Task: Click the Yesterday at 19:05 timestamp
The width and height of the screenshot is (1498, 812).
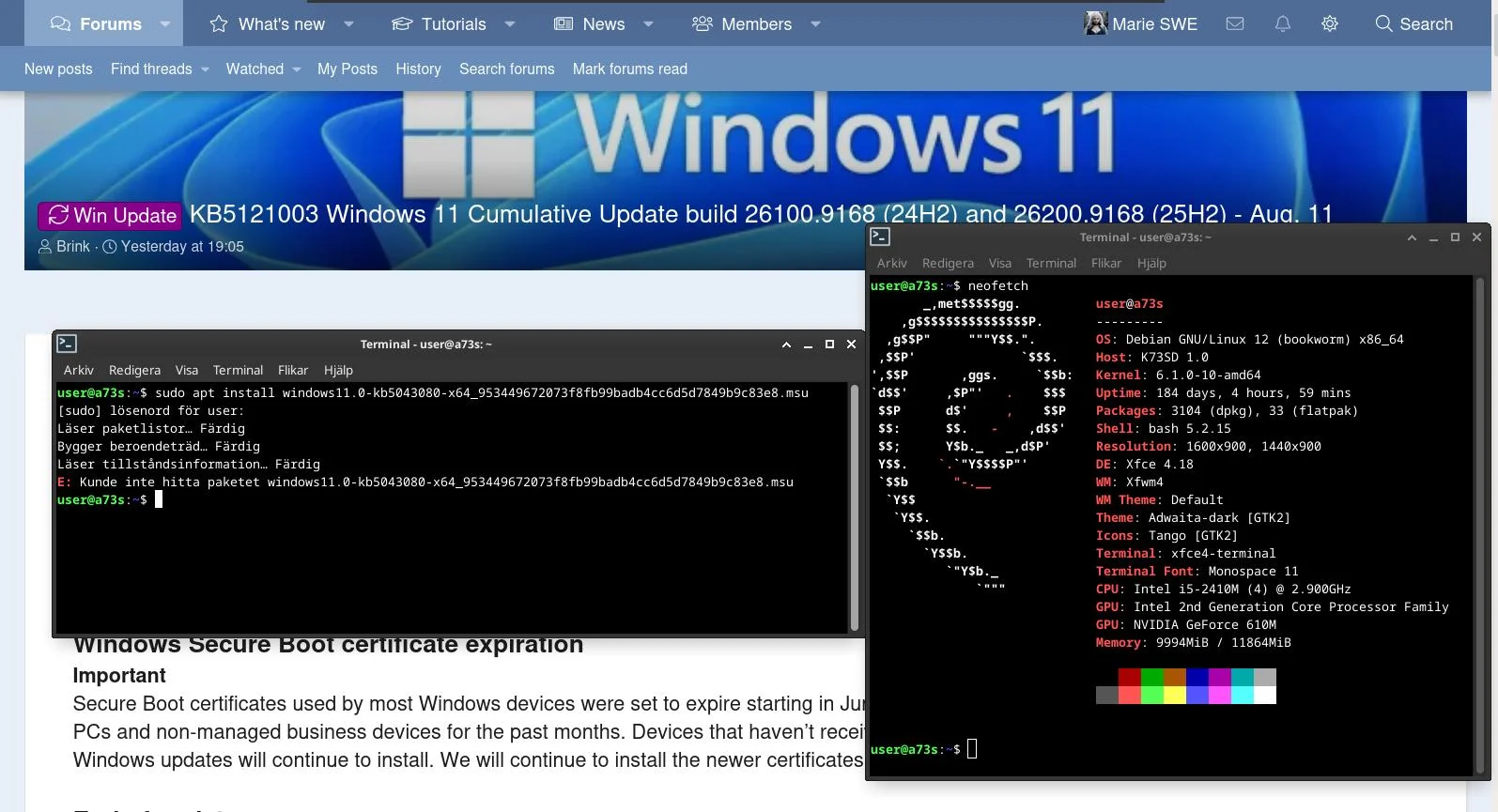Action: 182,246
